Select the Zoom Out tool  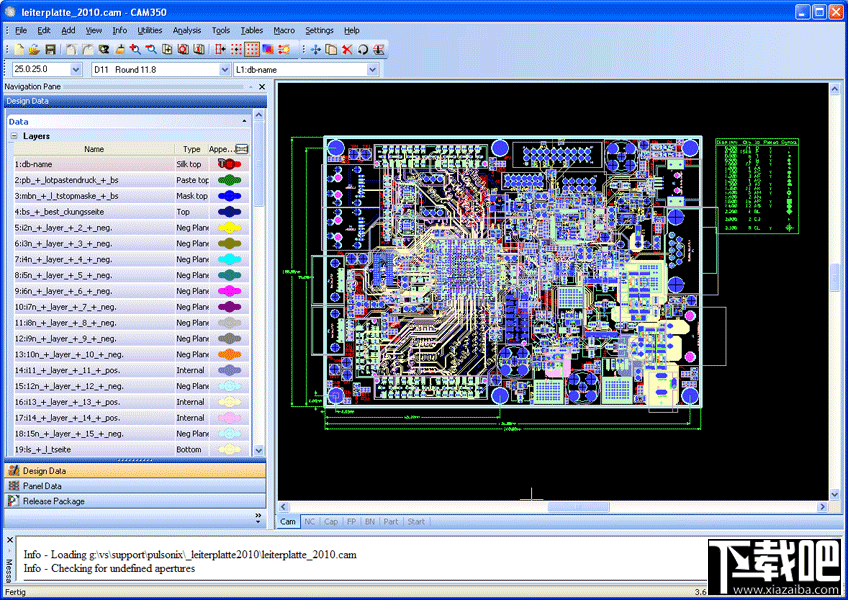point(151,48)
